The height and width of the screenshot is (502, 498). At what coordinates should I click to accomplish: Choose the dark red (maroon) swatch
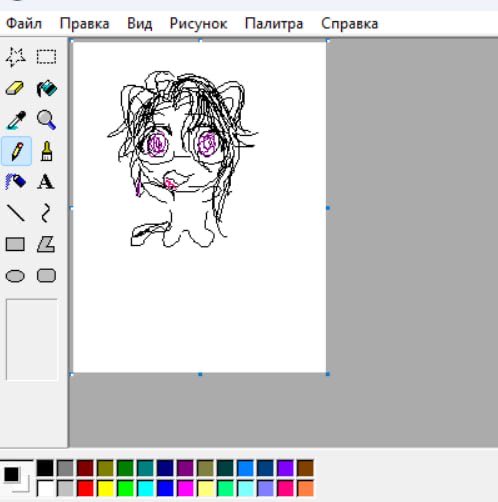coord(85,468)
